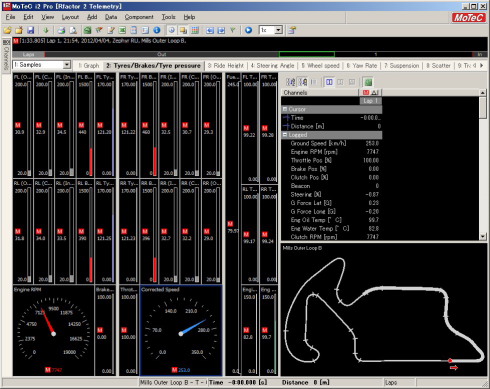The image size is (490, 389).
Task: Open the Add menu
Action: pos(92,17)
